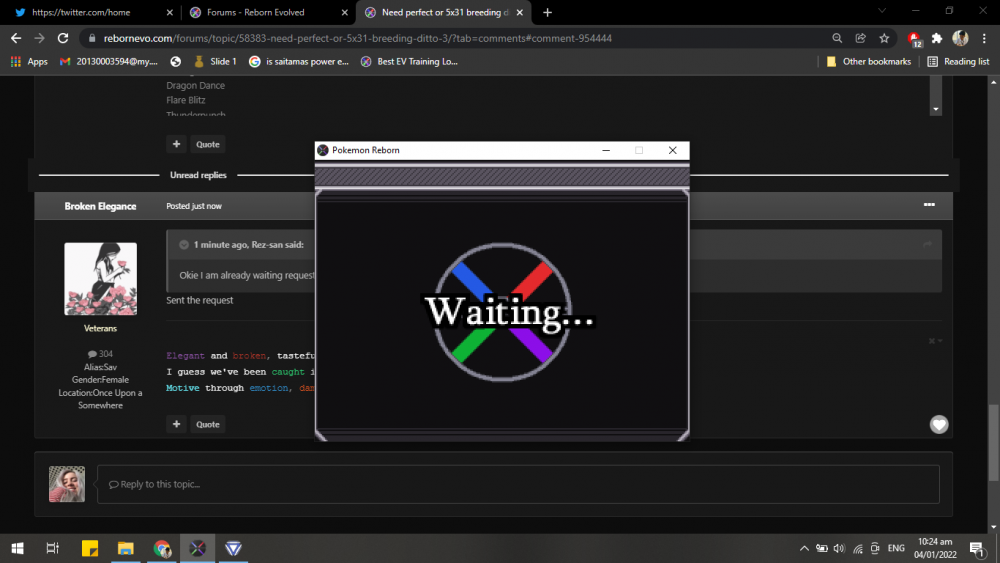1000x563 pixels.
Task: Switch to Chrome on taskbar
Action: 161,548
